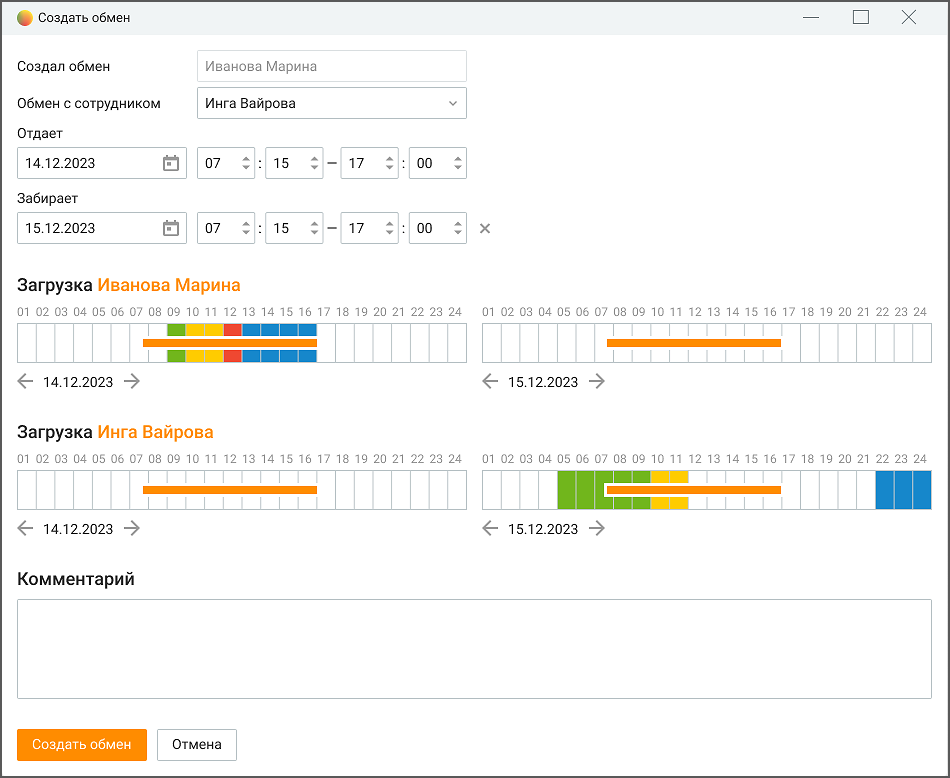The image size is (950, 778).
Task: Remove the Забирает row with X icon
Action: point(485,228)
